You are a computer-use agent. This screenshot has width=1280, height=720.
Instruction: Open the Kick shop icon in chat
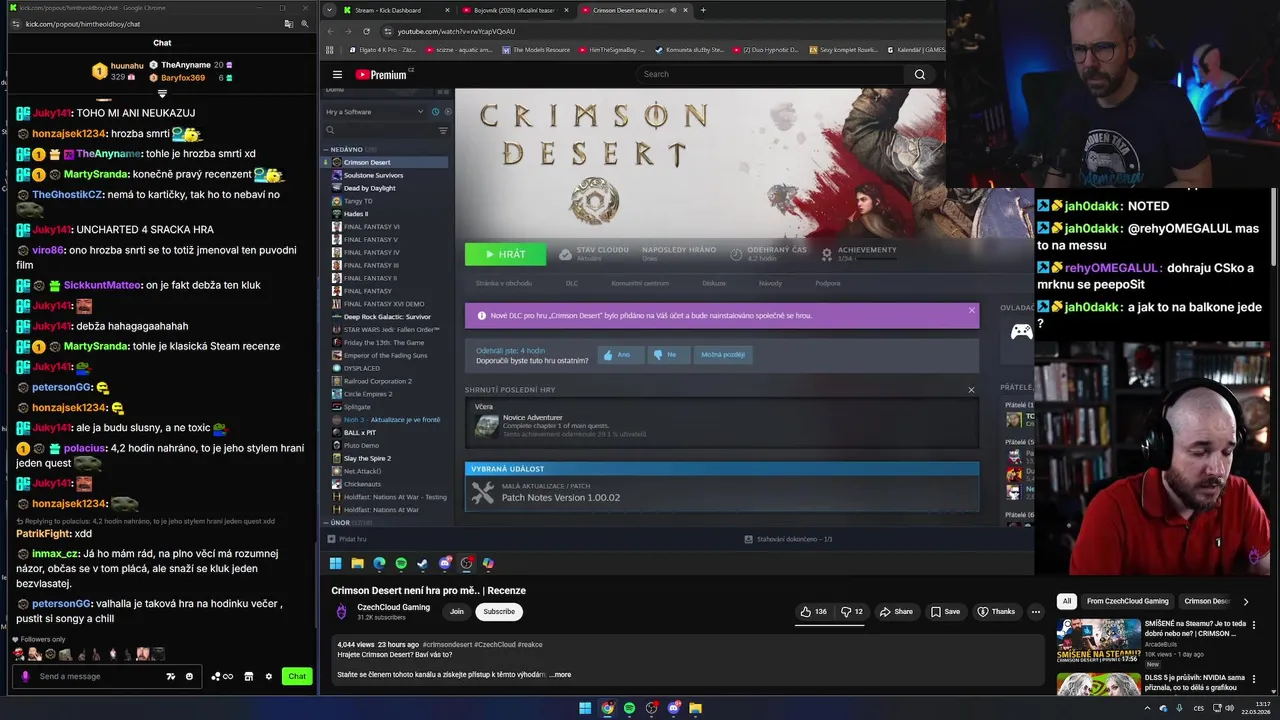tap(249, 676)
